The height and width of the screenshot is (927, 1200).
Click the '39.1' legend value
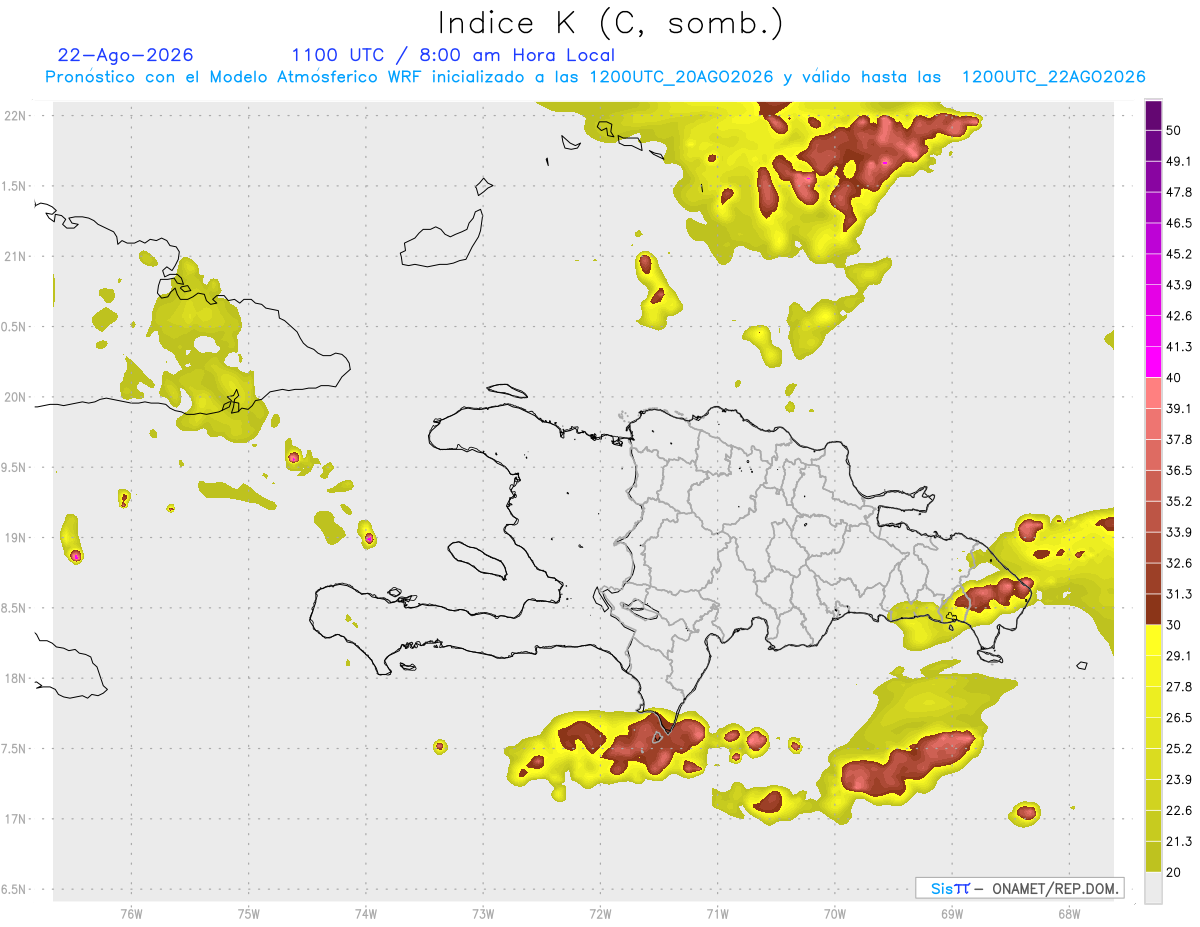1179,409
